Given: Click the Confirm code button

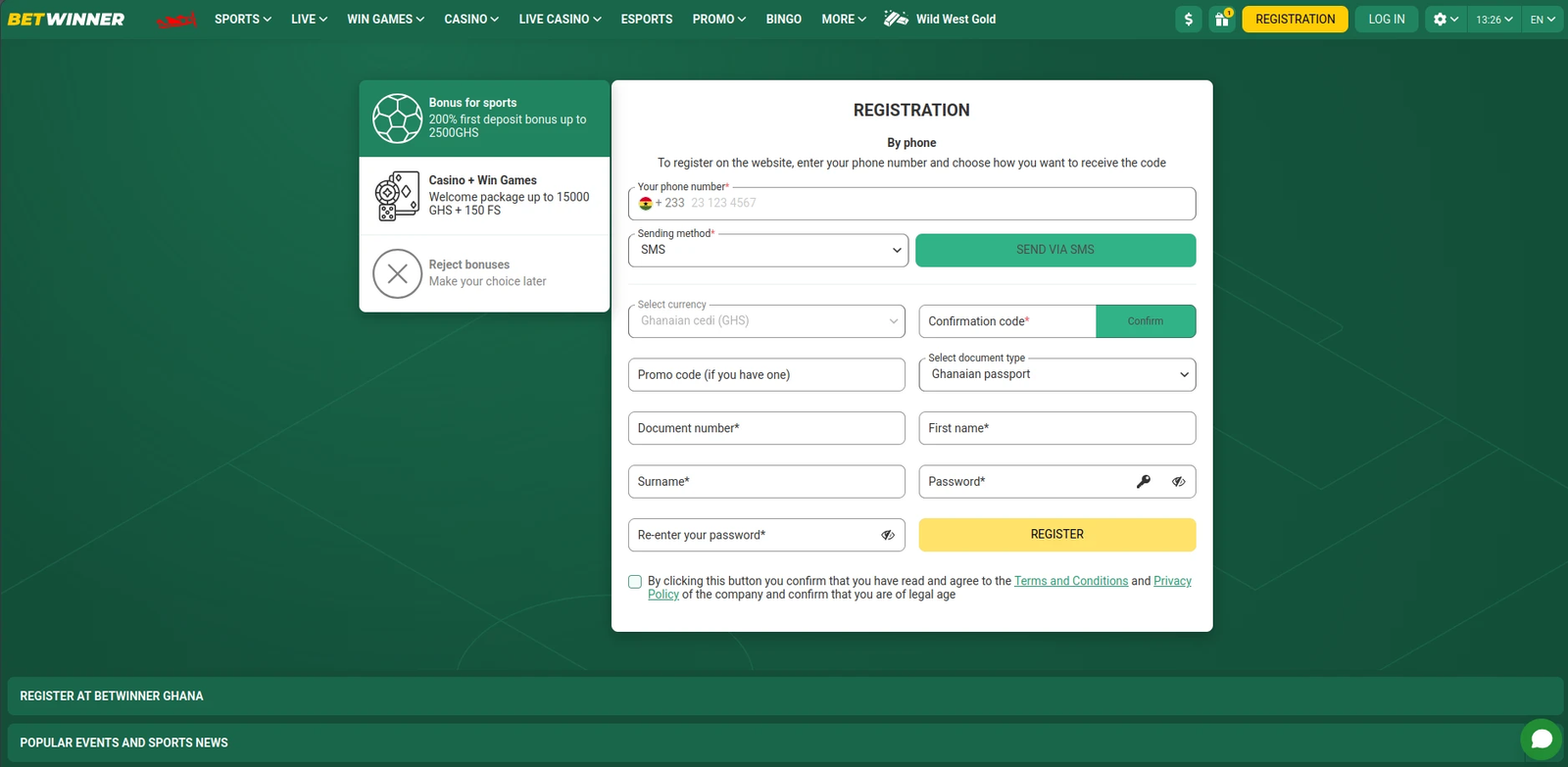Looking at the screenshot, I should click(x=1146, y=321).
